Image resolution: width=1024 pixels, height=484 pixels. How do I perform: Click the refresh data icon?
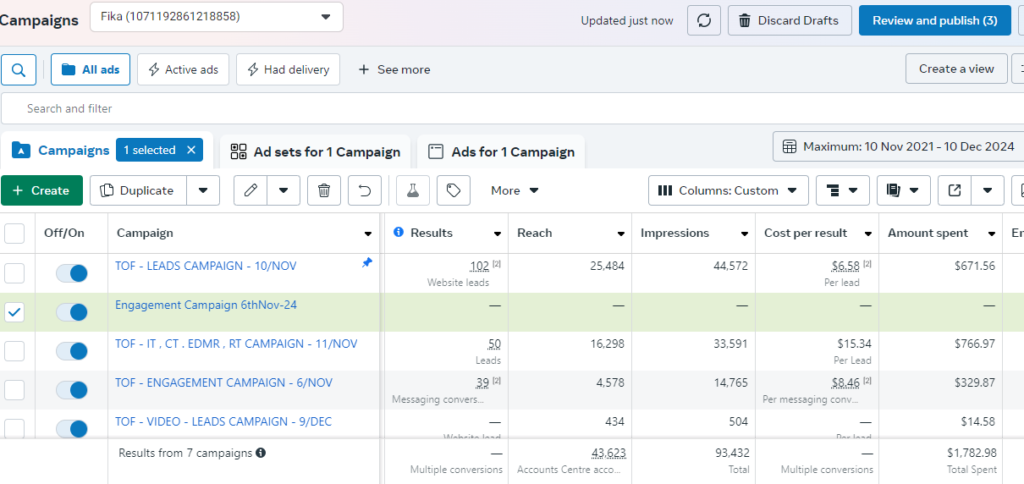coord(703,20)
